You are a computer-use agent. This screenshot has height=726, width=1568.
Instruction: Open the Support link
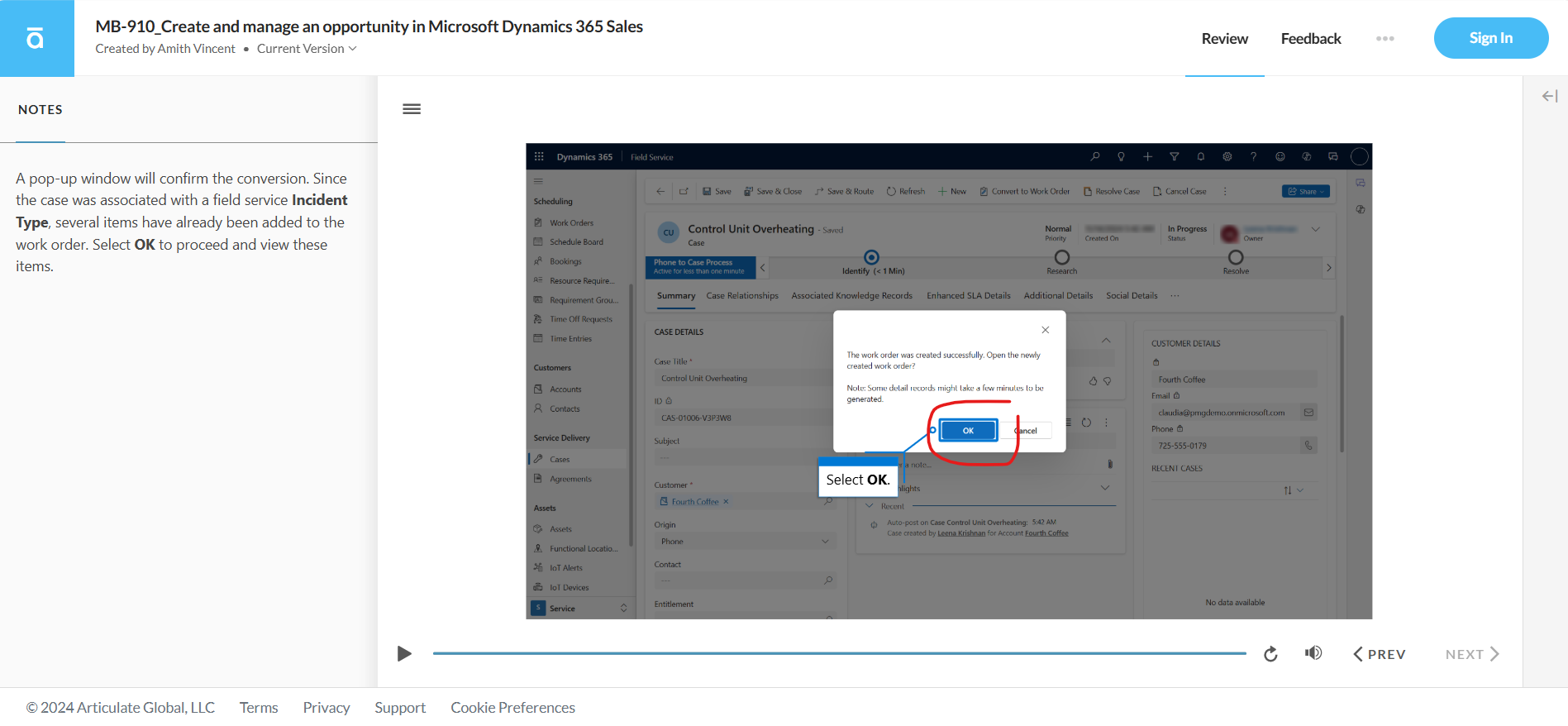tap(400, 708)
